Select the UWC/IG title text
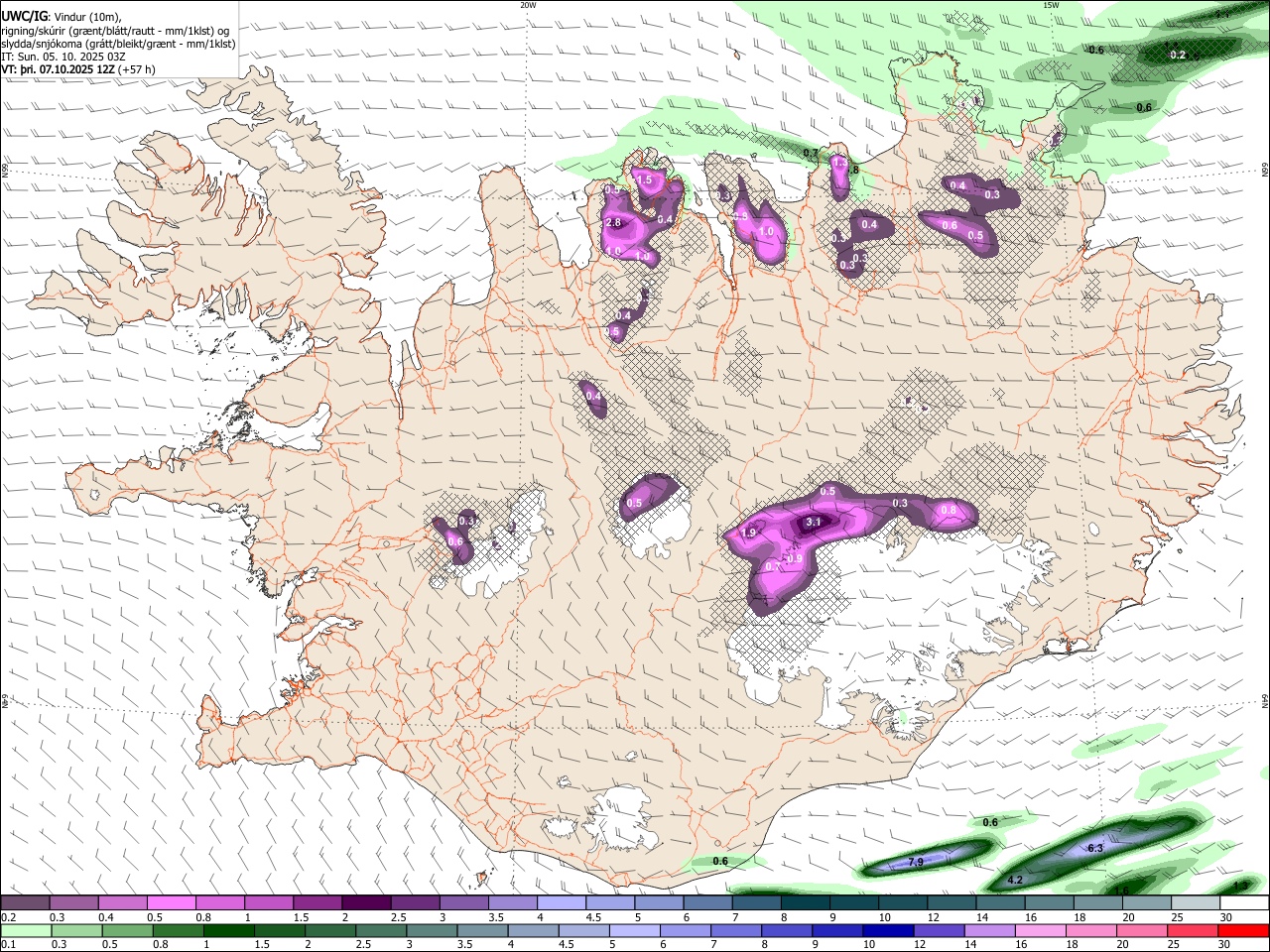 point(24,16)
